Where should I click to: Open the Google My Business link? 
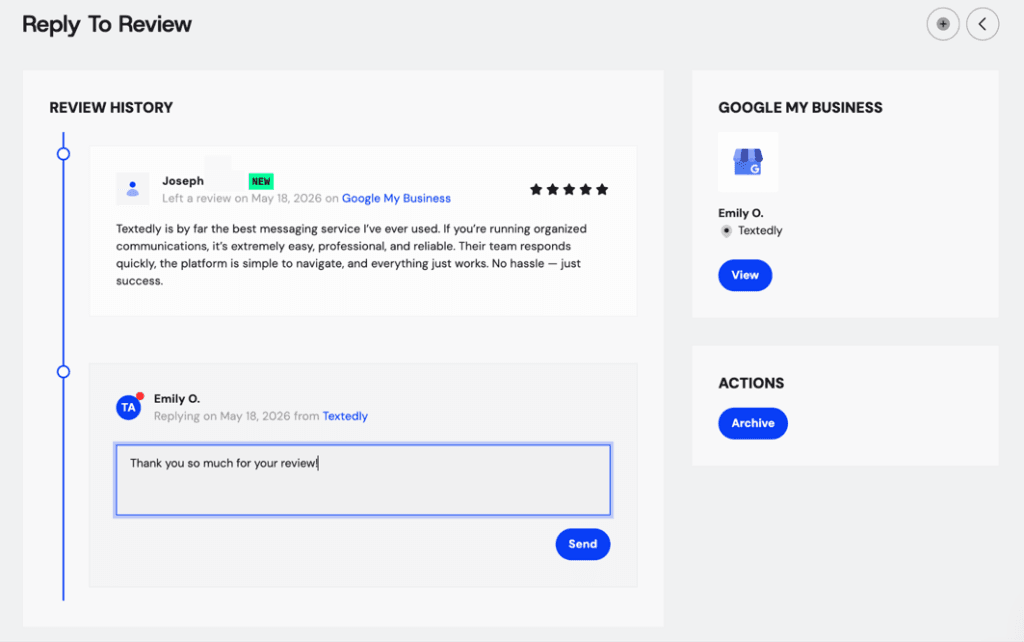[396, 198]
